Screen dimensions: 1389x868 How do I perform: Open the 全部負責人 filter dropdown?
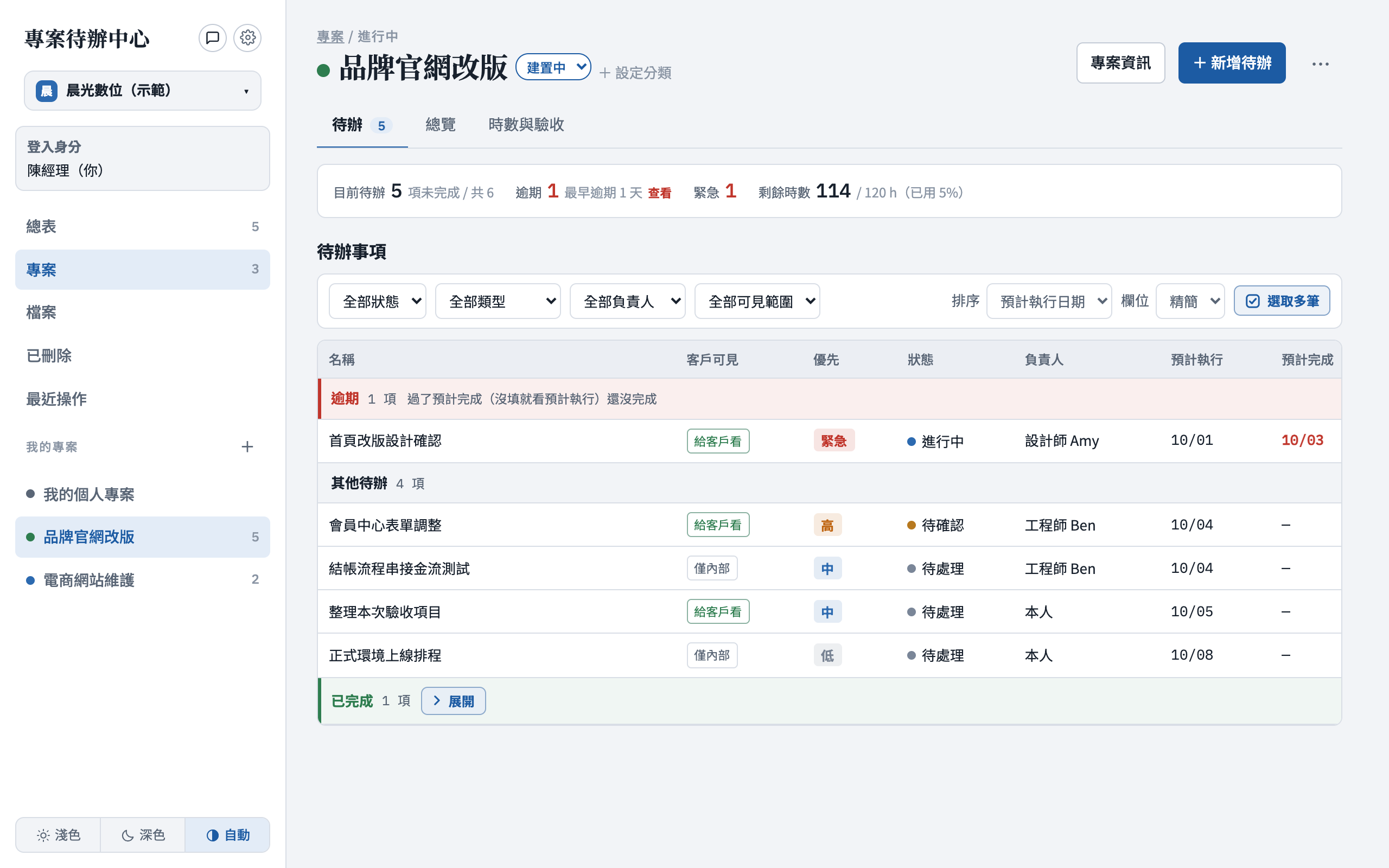[627, 301]
